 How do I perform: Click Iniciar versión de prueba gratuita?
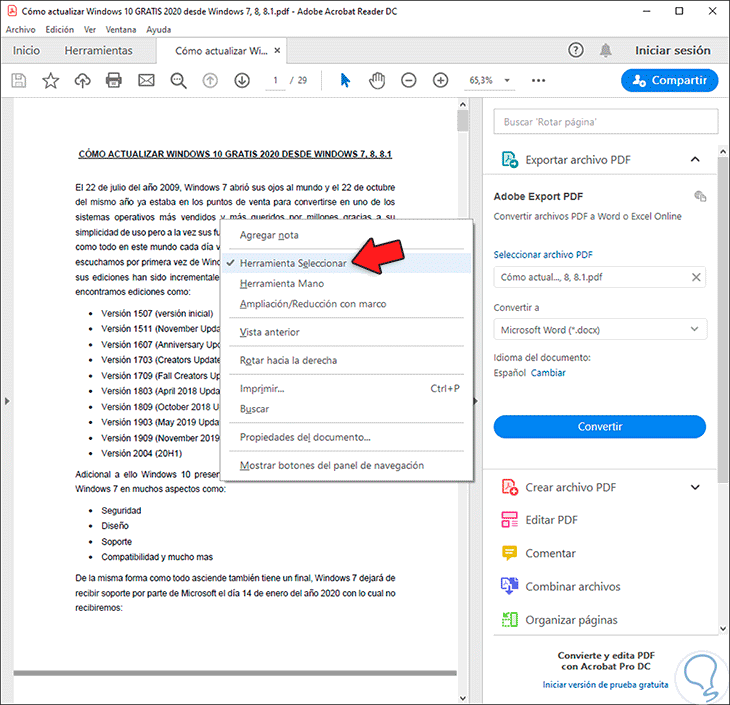point(605,685)
